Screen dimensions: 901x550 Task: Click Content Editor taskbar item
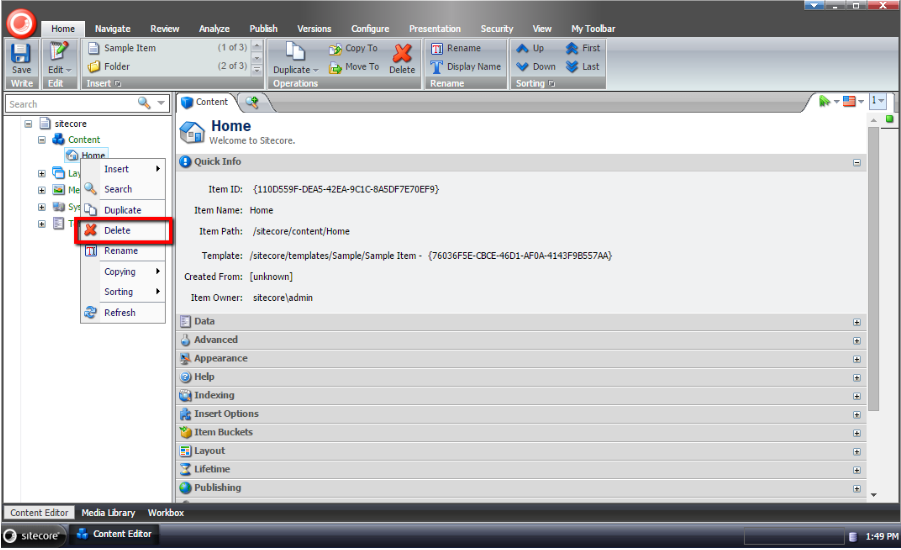point(114,534)
